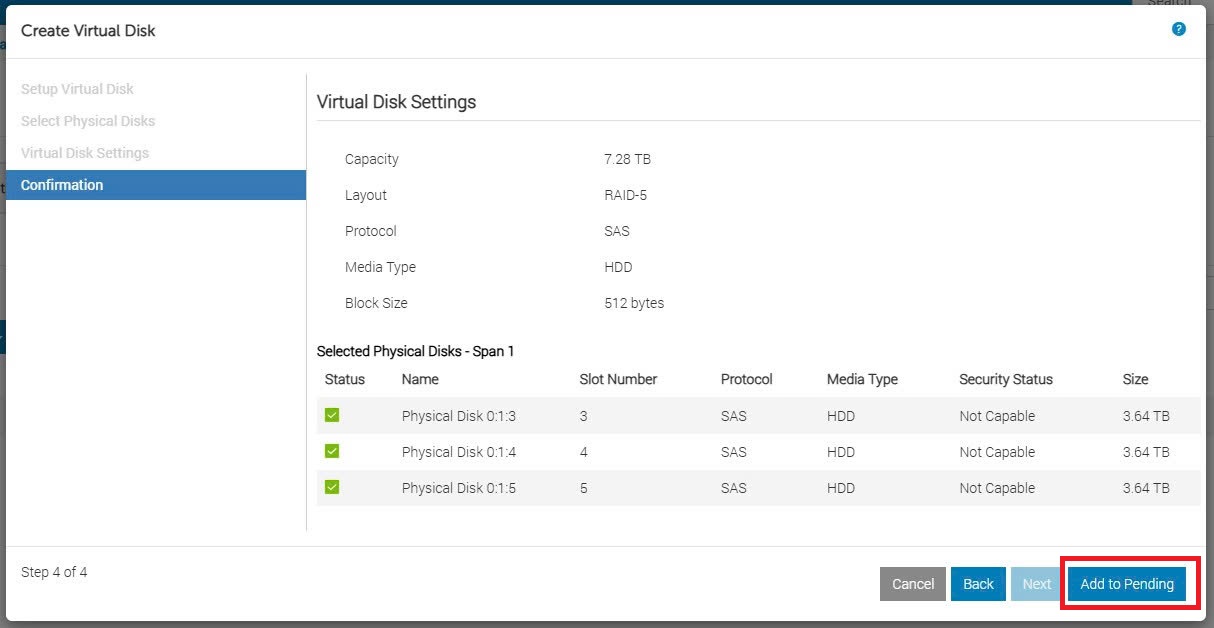Click green status check for Physical Disk 0:1:3
The width and height of the screenshot is (1214, 628).
(x=332, y=416)
